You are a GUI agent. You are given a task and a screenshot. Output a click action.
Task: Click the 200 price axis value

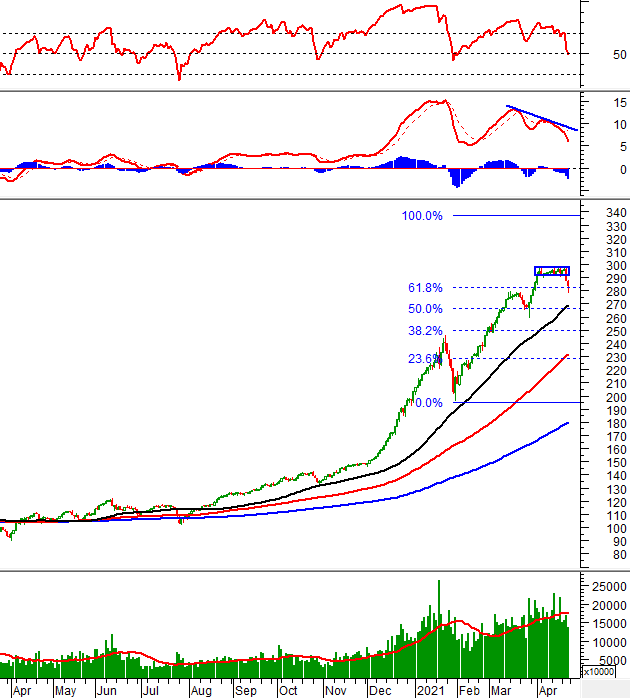point(616,398)
